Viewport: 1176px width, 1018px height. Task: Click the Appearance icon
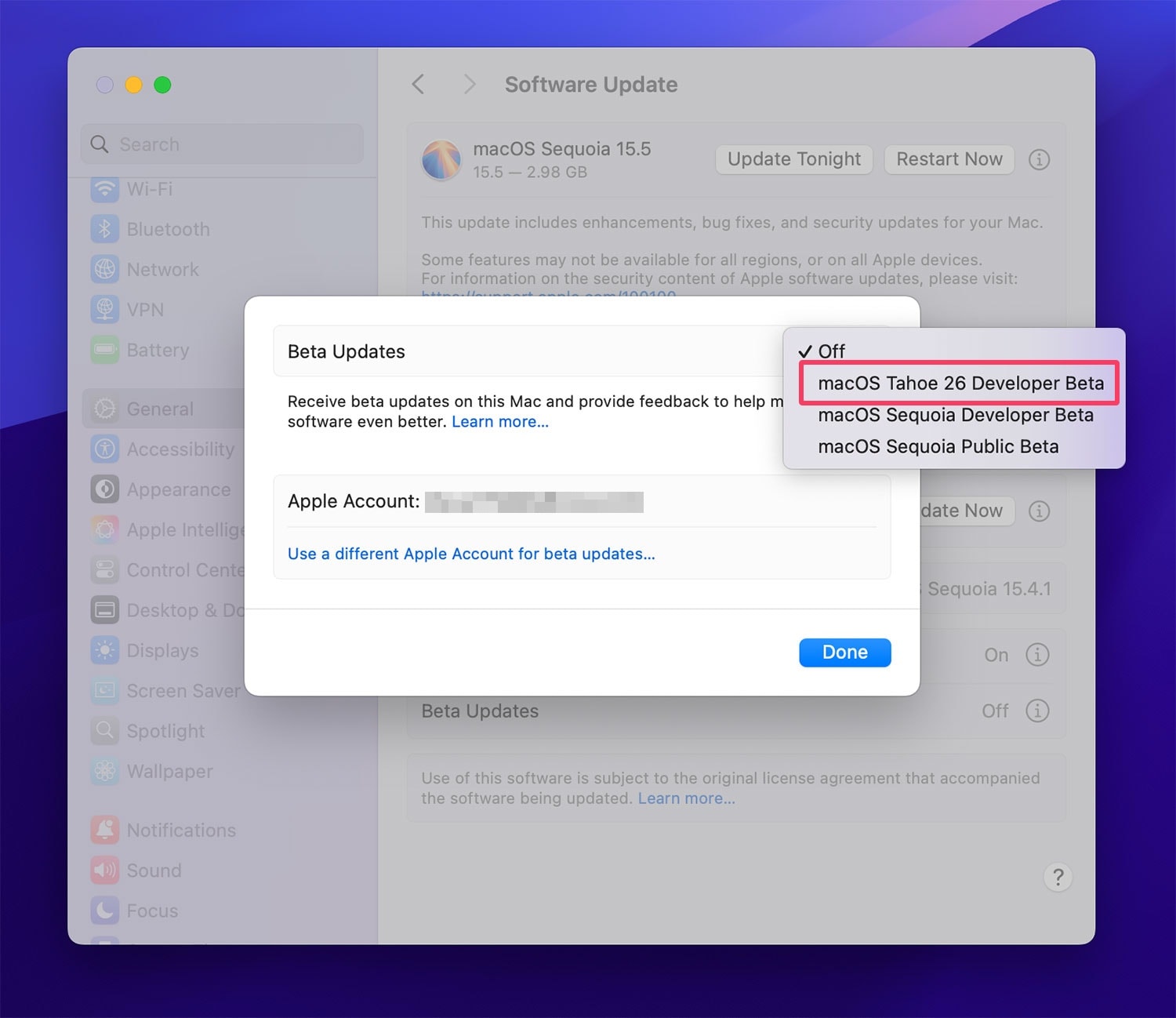[x=104, y=489]
